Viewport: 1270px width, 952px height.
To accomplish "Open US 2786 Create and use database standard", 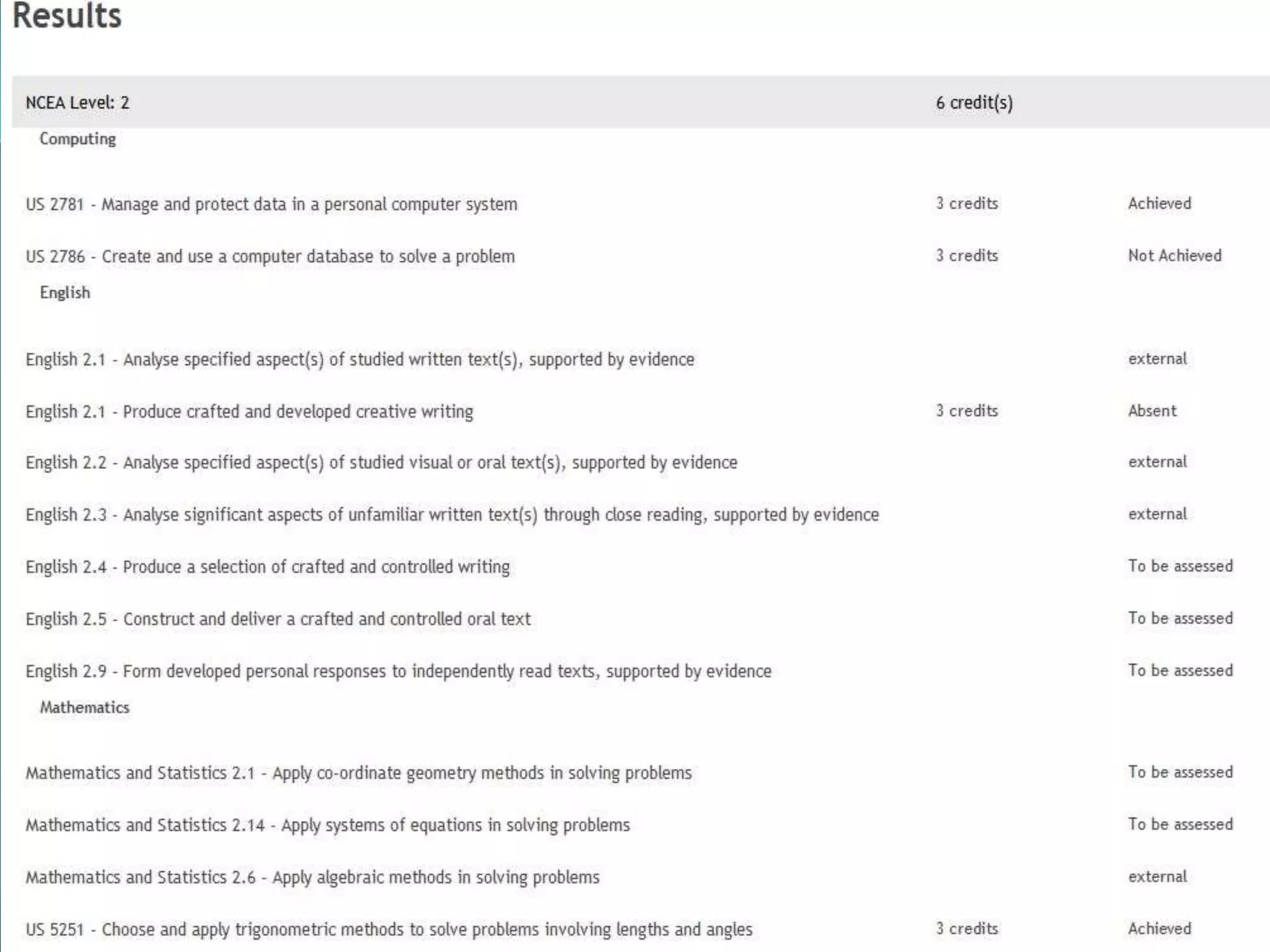I will pos(270,256).
